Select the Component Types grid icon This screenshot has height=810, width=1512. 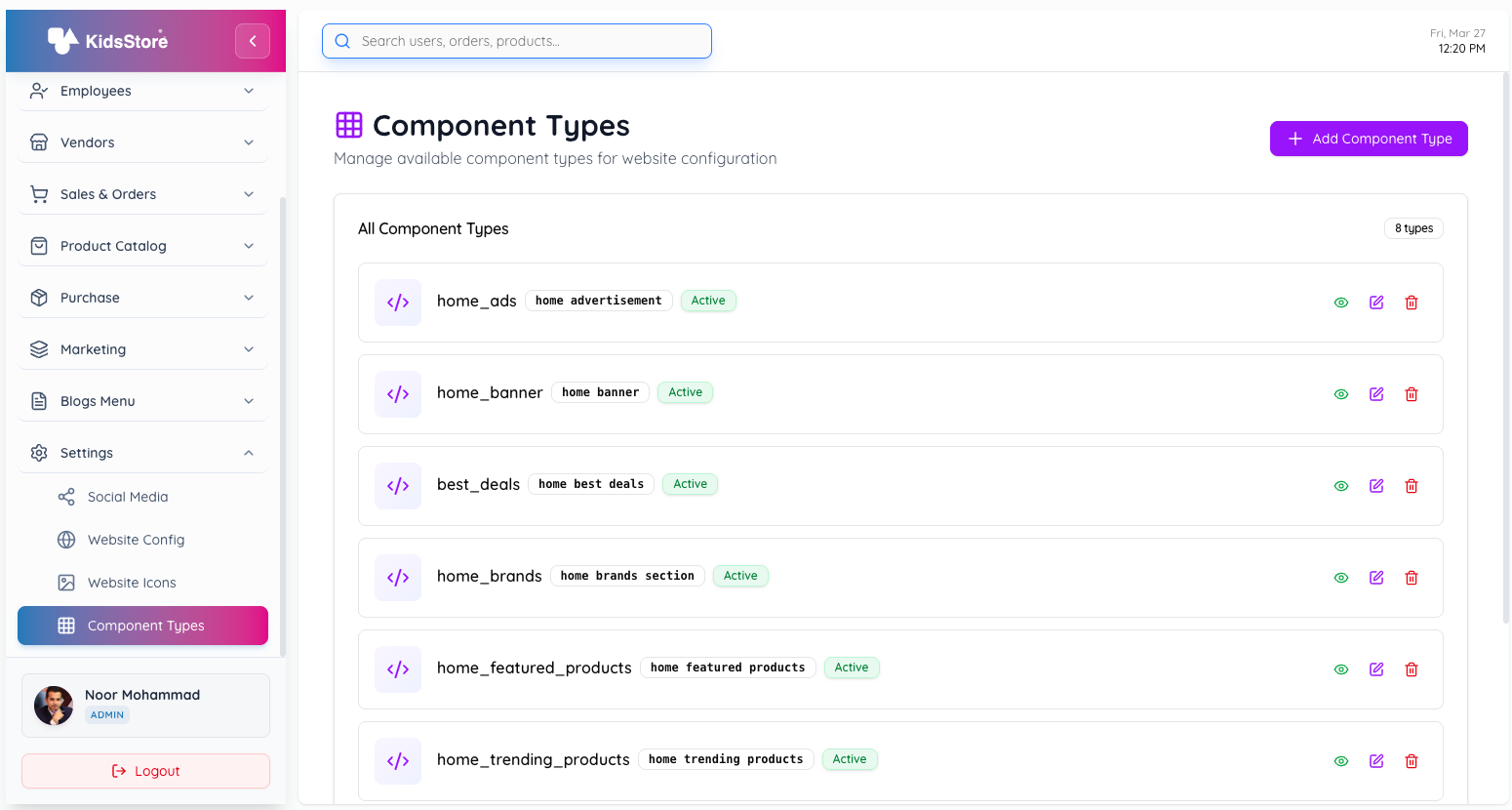coord(67,626)
